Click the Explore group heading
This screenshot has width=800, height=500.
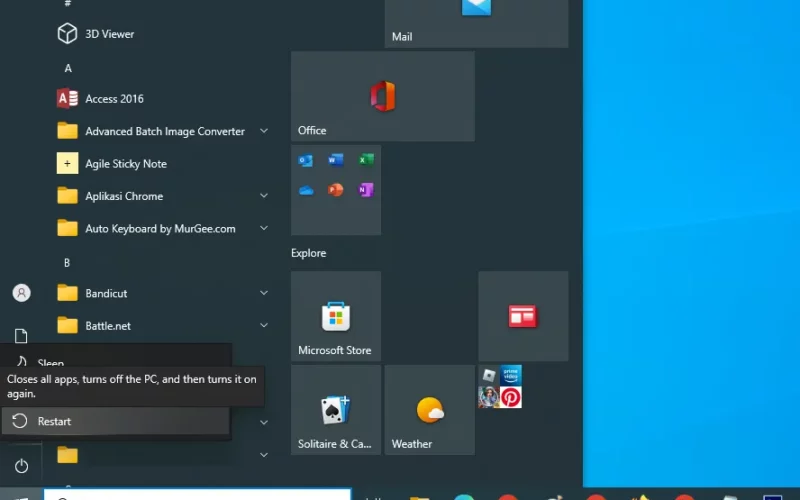pos(309,253)
